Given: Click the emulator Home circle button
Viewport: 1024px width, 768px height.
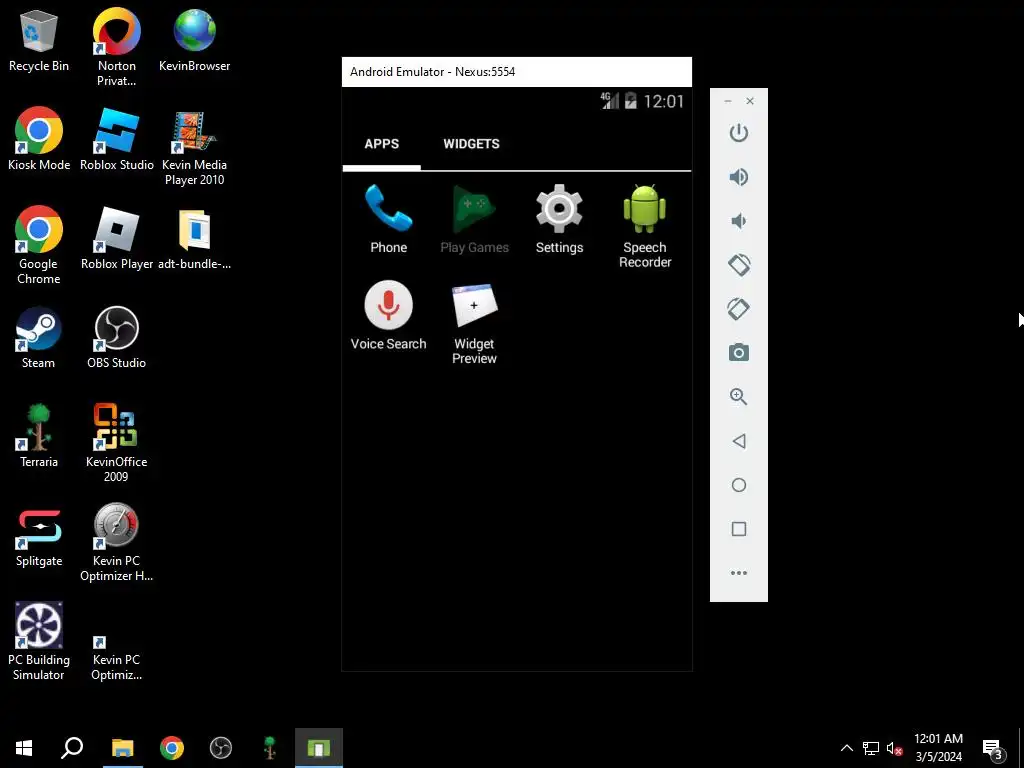Looking at the screenshot, I should point(739,485).
